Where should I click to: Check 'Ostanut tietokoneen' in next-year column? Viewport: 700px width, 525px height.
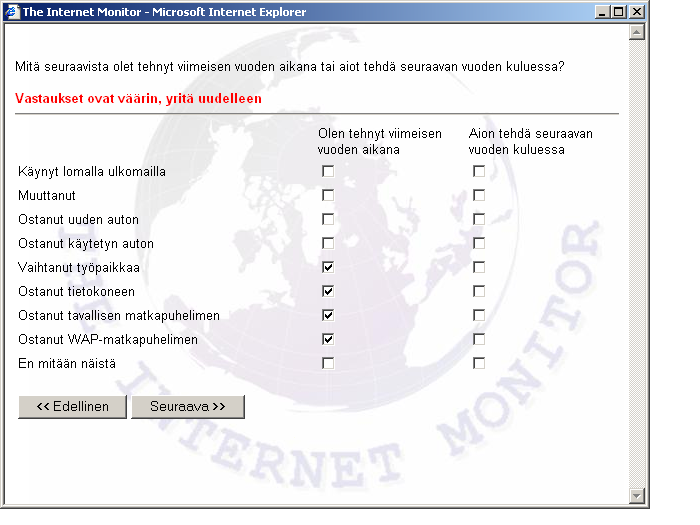(479, 291)
